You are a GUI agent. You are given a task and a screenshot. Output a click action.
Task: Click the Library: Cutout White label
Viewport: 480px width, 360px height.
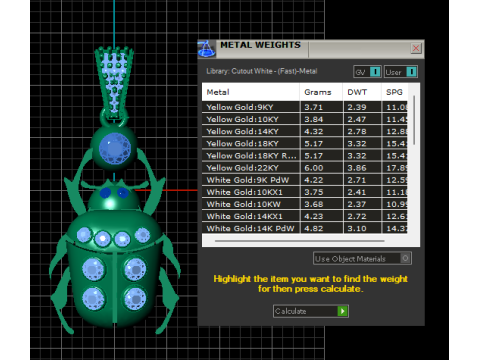coord(262,71)
